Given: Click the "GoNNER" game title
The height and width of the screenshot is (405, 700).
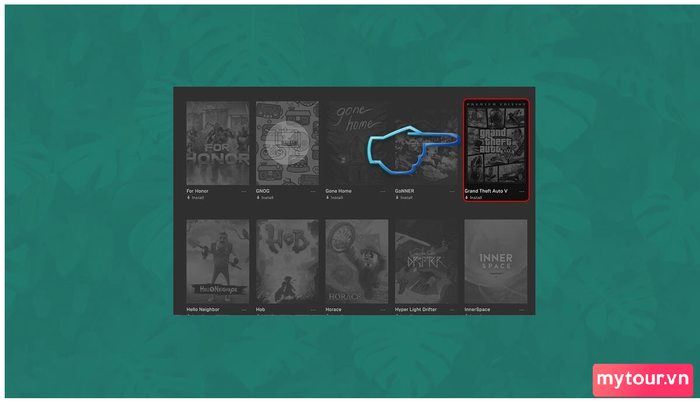Looking at the screenshot, I should tap(404, 191).
